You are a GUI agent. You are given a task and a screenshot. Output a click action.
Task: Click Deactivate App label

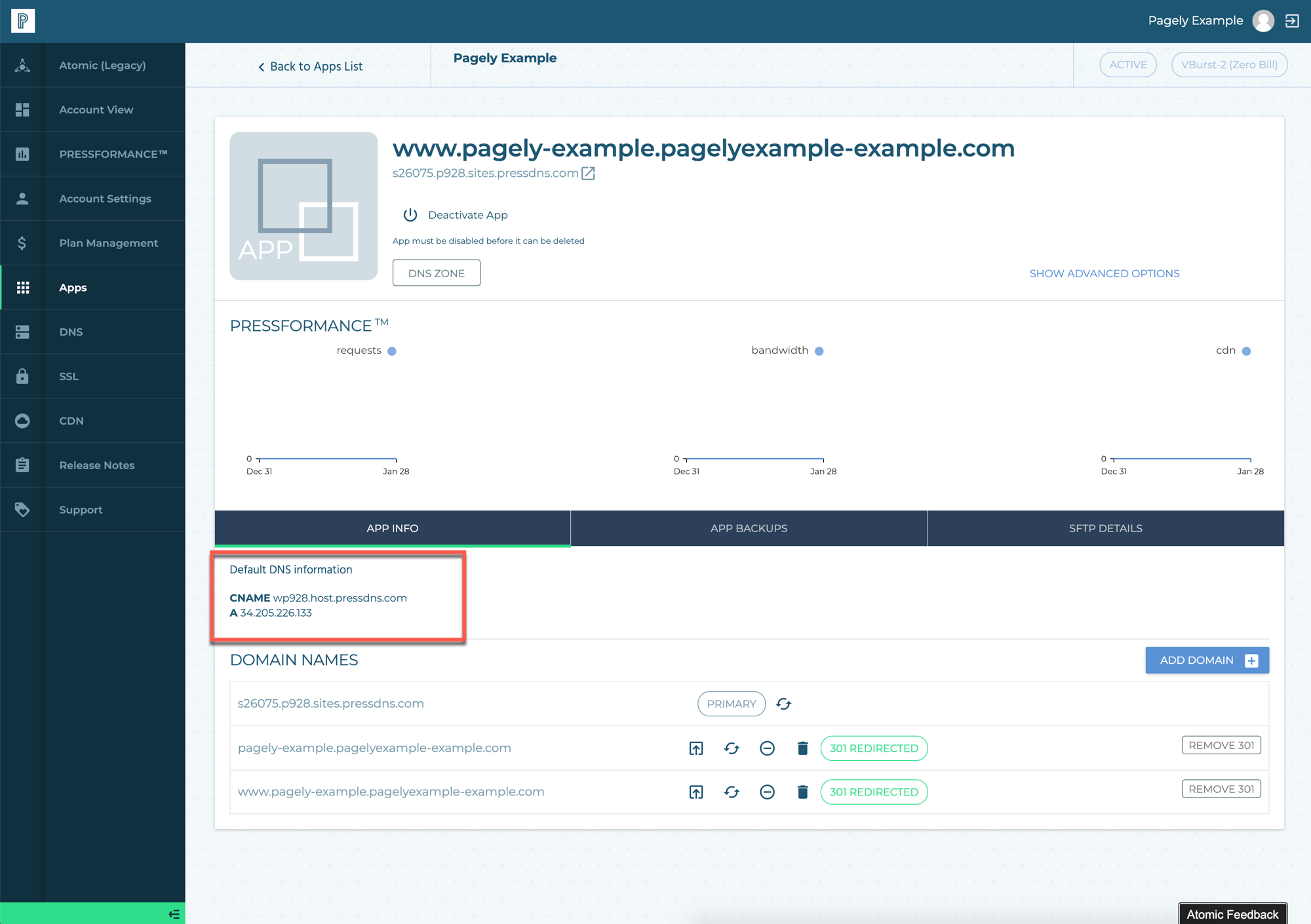[x=468, y=215]
